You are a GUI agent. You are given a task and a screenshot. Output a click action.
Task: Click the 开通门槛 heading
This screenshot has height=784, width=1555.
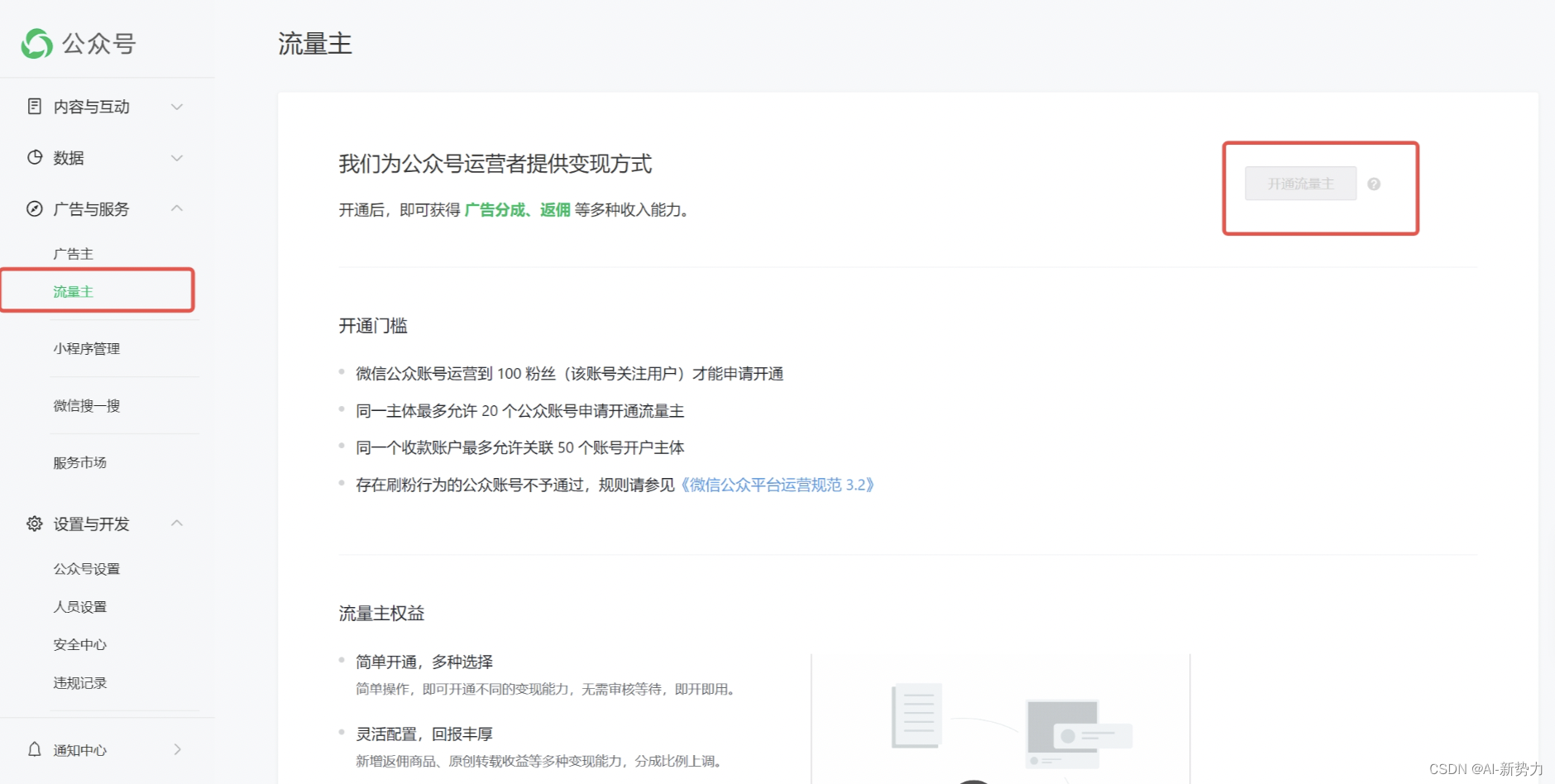(x=373, y=326)
